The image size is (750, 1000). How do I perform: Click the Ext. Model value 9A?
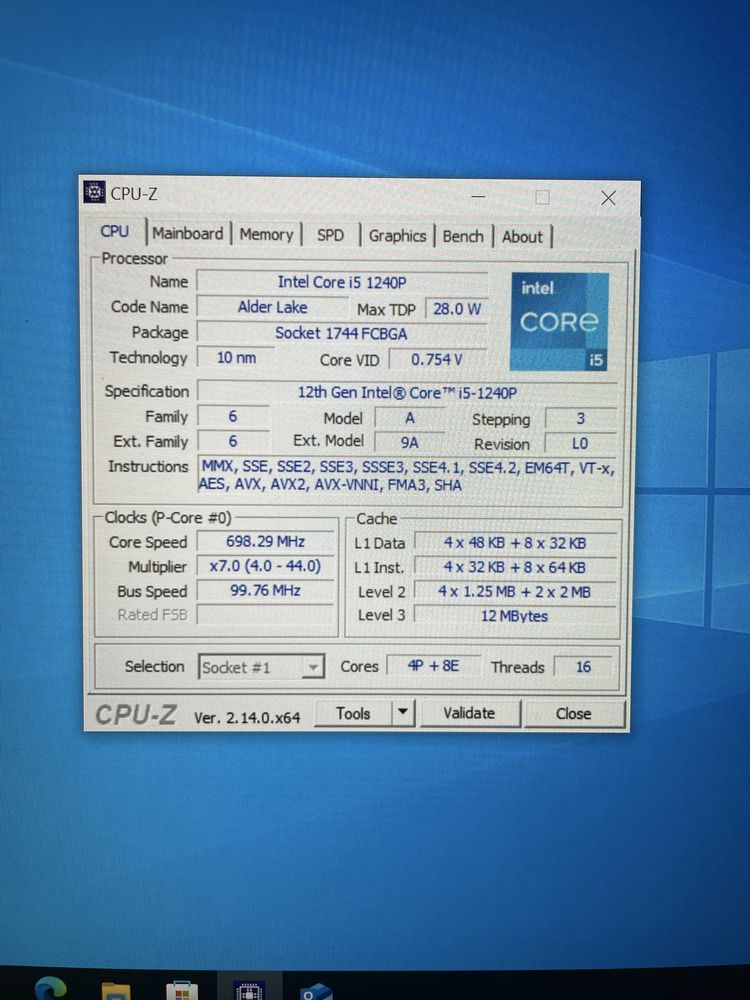coord(409,442)
